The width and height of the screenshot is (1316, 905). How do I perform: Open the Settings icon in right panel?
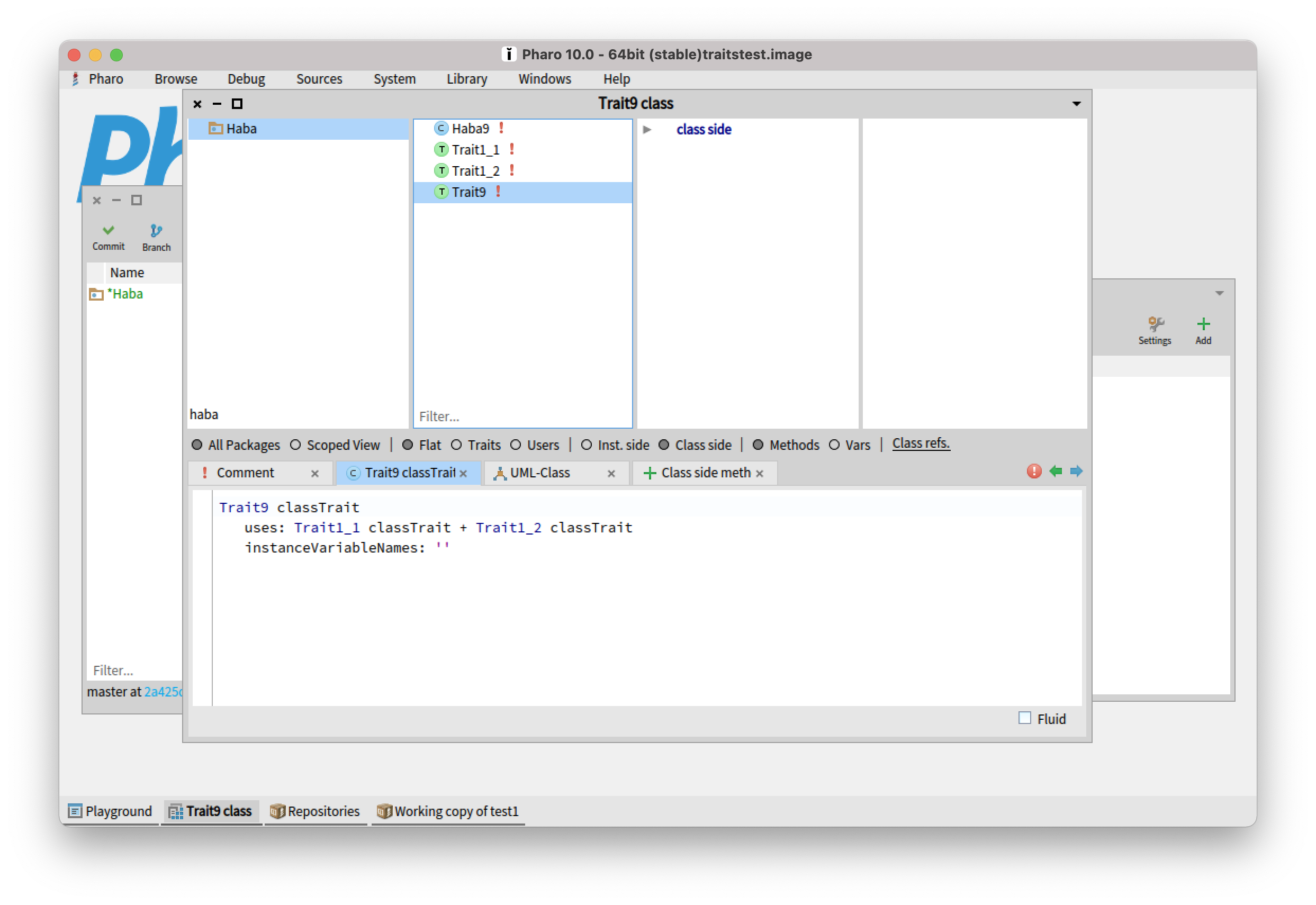click(1155, 324)
